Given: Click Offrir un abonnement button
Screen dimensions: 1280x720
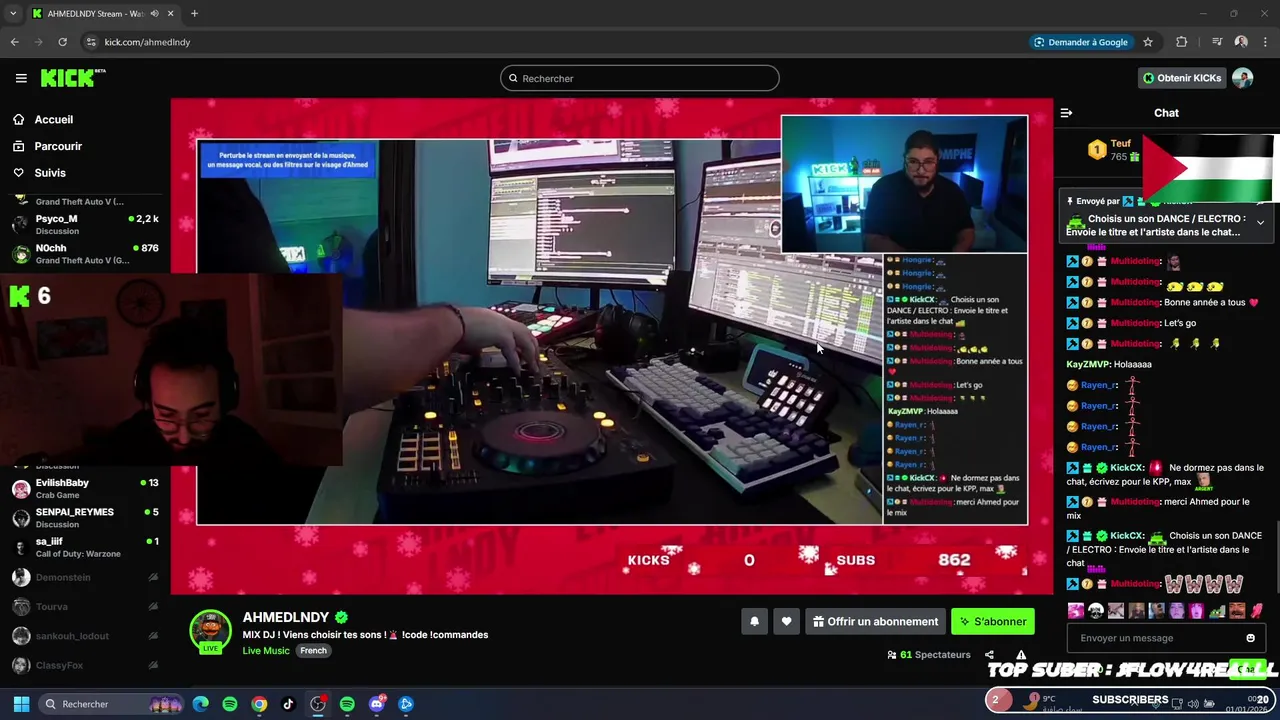Looking at the screenshot, I should coord(876,621).
